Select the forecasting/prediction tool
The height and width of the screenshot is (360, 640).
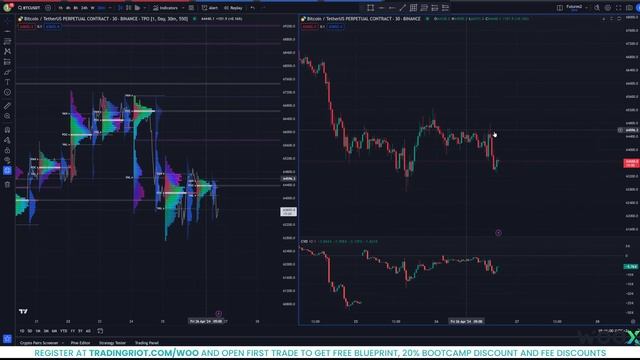click(7, 62)
